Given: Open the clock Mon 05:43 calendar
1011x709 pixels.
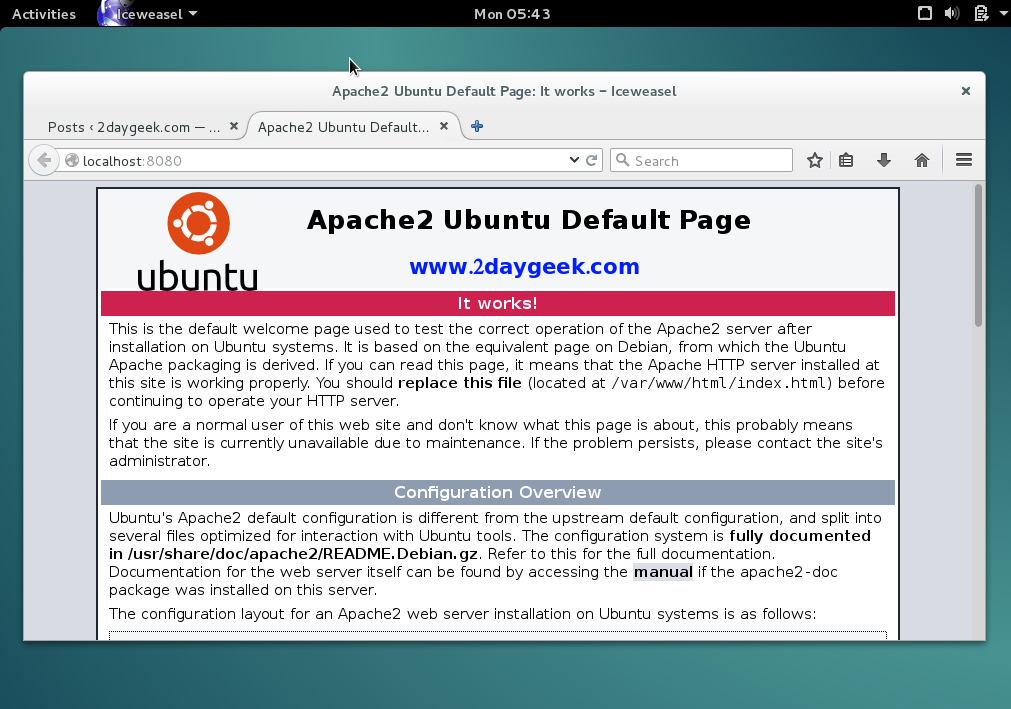Looking at the screenshot, I should [512, 14].
